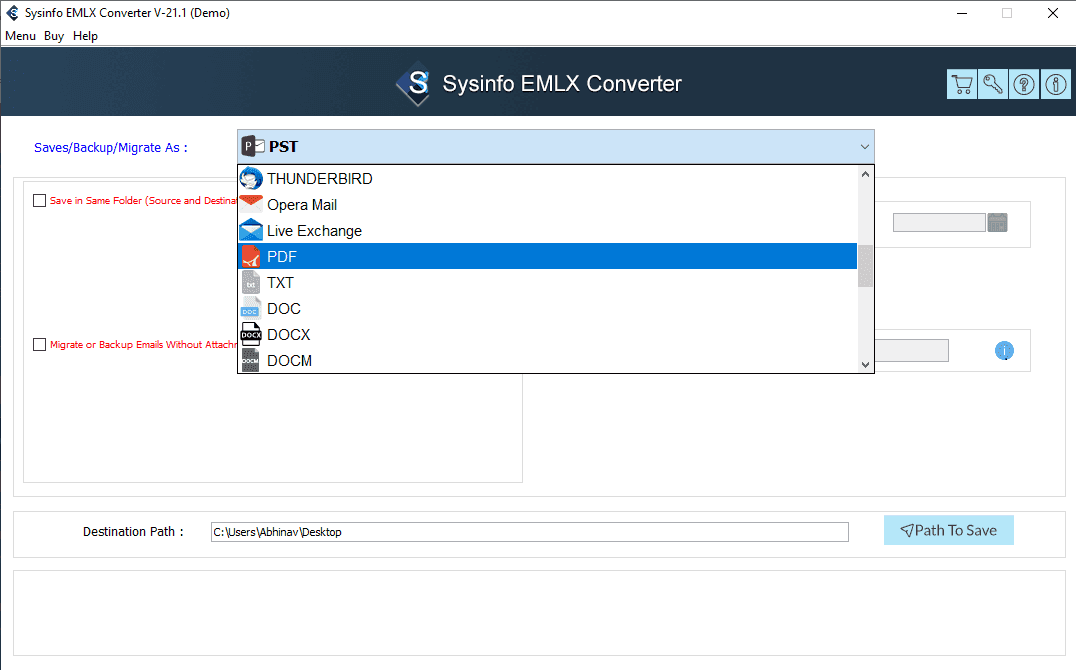Choose Opera Mail from the format list
Image resolution: width=1076 pixels, height=670 pixels.
(547, 205)
